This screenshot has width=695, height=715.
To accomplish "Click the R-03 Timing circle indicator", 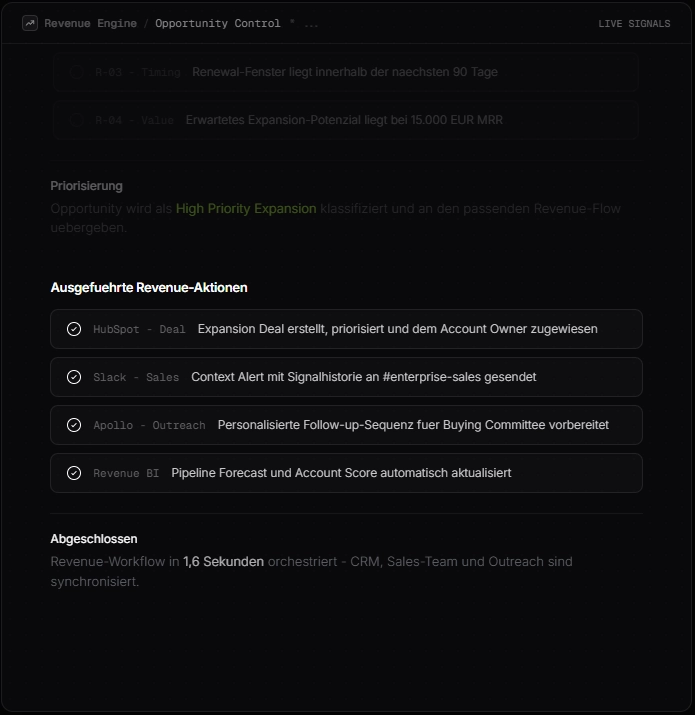I will pos(77,72).
